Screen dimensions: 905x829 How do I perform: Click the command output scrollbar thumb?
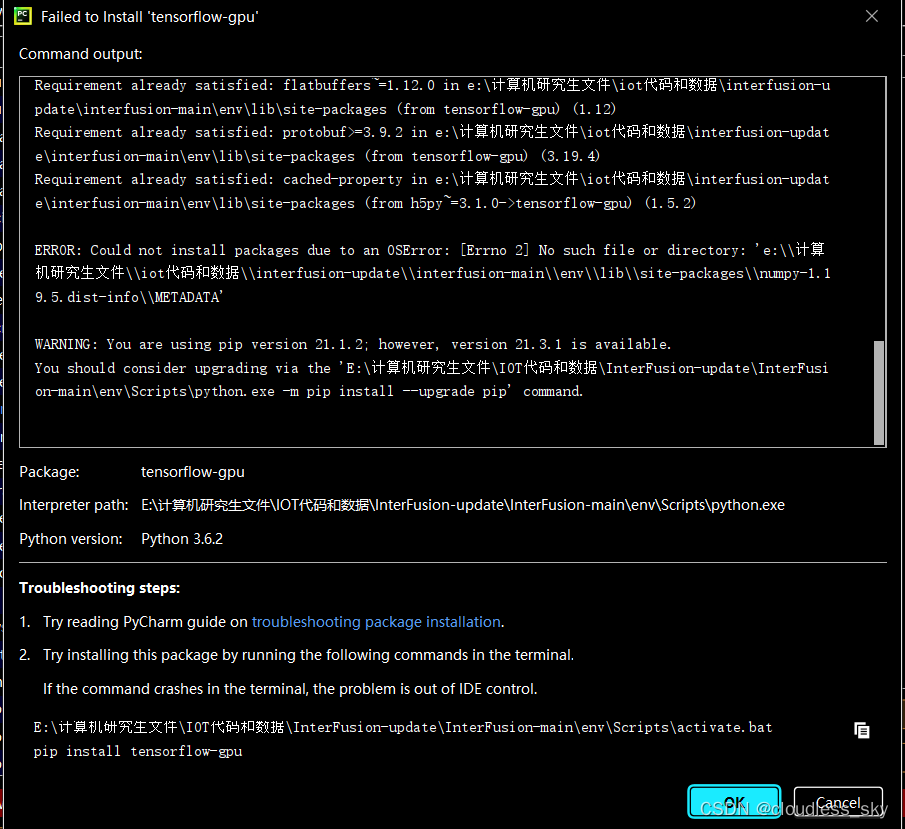pos(879,393)
